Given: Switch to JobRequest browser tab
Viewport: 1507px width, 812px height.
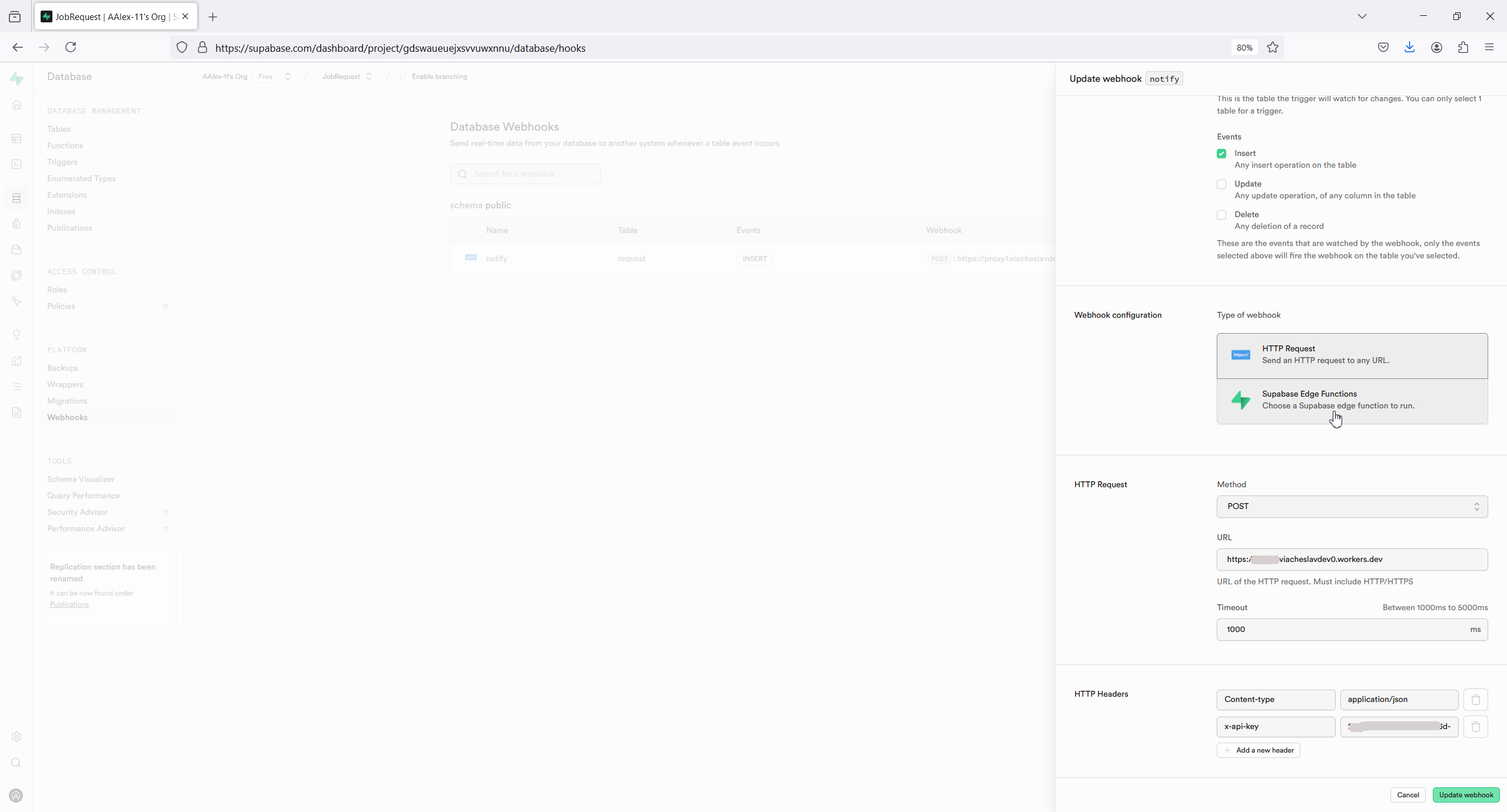Looking at the screenshot, I should point(111,16).
